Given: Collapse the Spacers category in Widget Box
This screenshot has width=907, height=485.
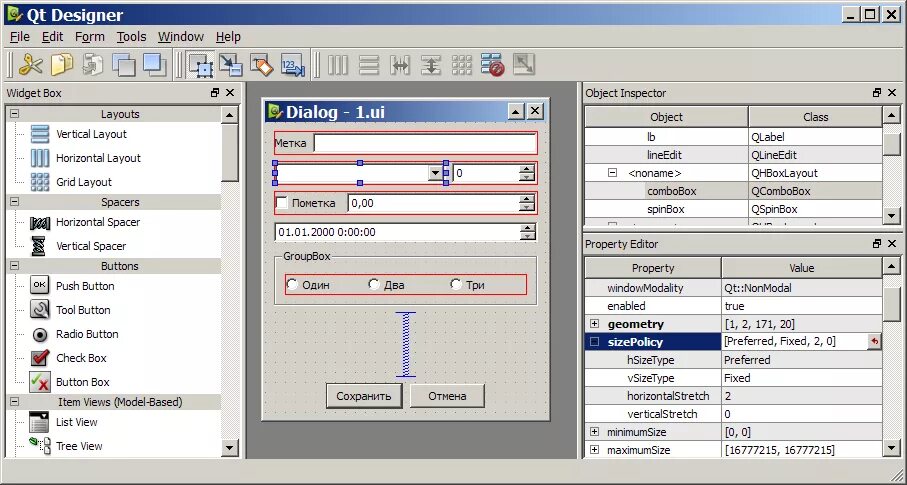Looking at the screenshot, I should click(x=14, y=202).
